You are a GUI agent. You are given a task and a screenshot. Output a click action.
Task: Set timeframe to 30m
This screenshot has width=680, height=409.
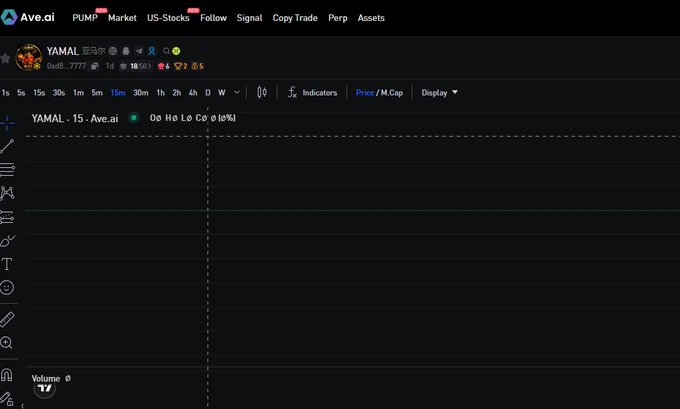click(x=141, y=93)
